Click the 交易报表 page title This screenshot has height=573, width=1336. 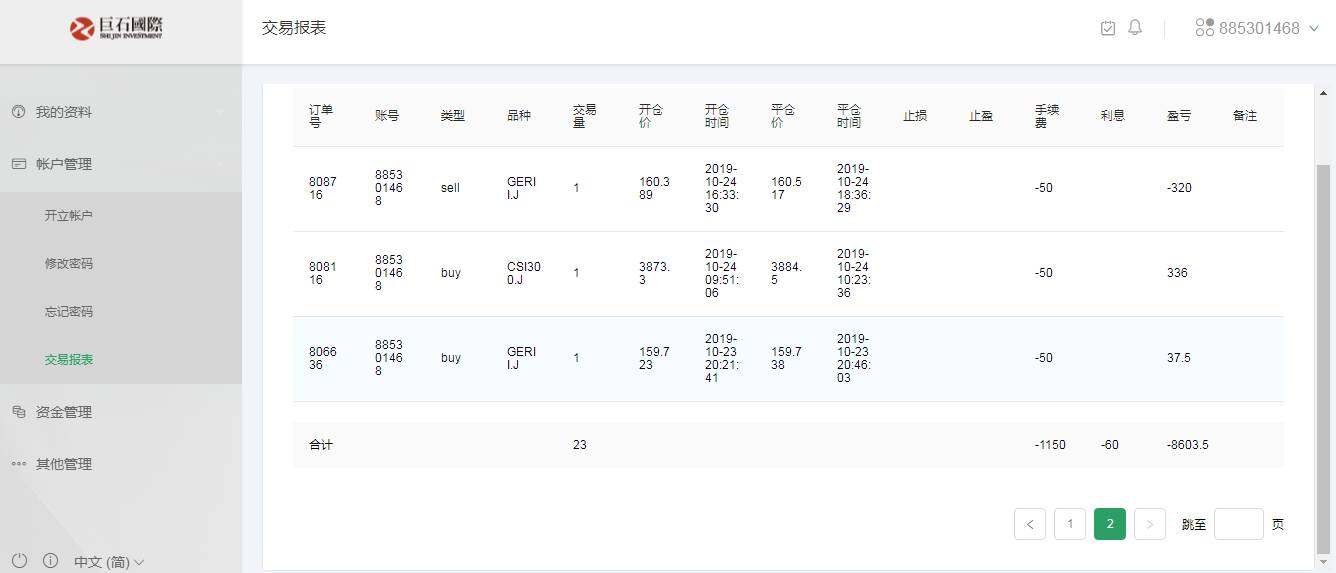tap(294, 28)
